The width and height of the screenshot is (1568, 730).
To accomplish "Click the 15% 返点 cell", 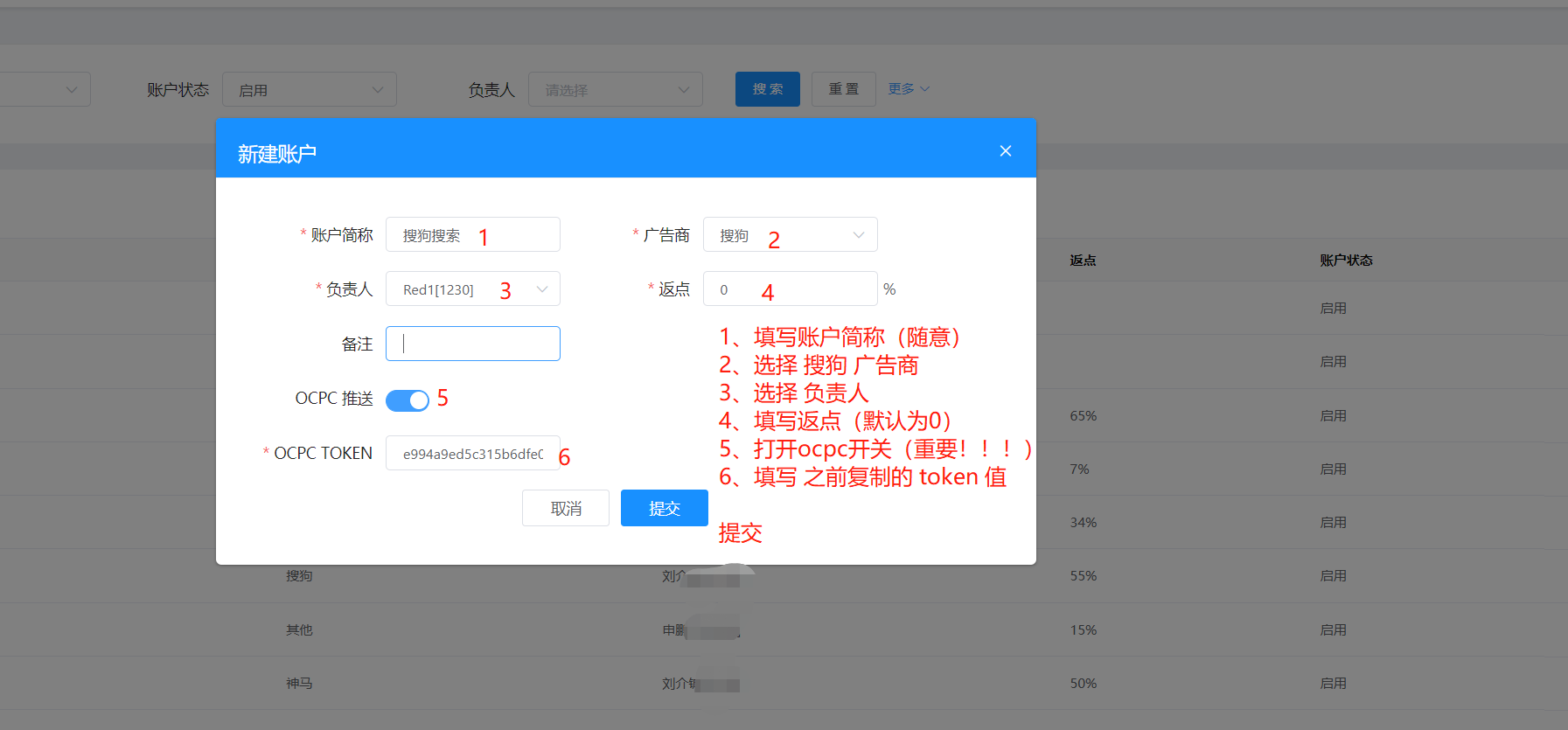I will tap(1083, 630).
